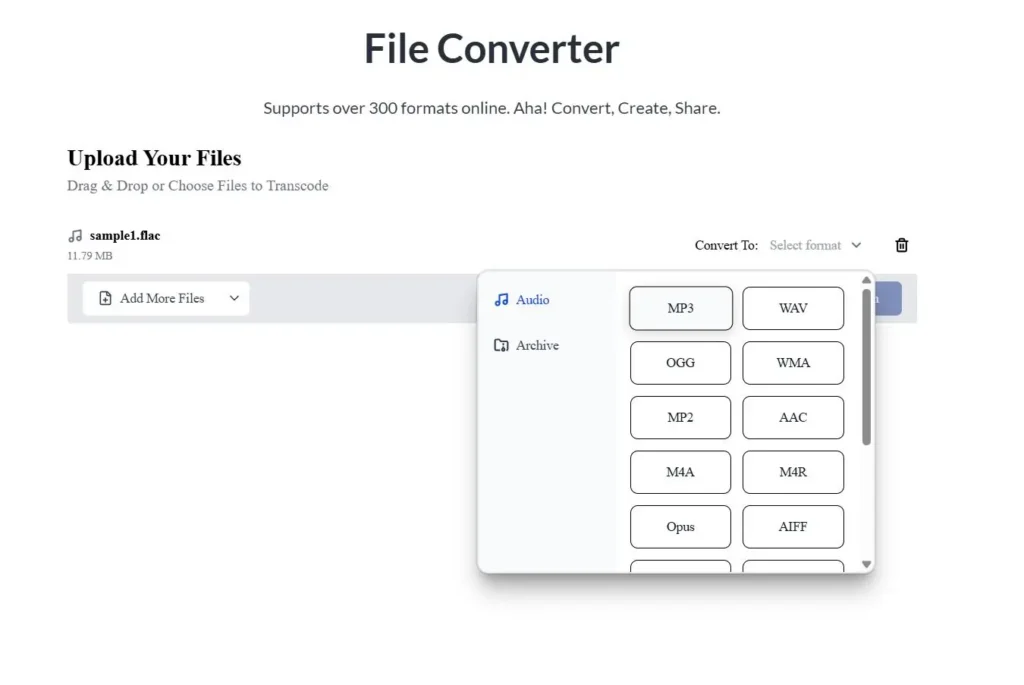
Task: Click the trash icon to delete sample1.flac
Action: click(901, 245)
